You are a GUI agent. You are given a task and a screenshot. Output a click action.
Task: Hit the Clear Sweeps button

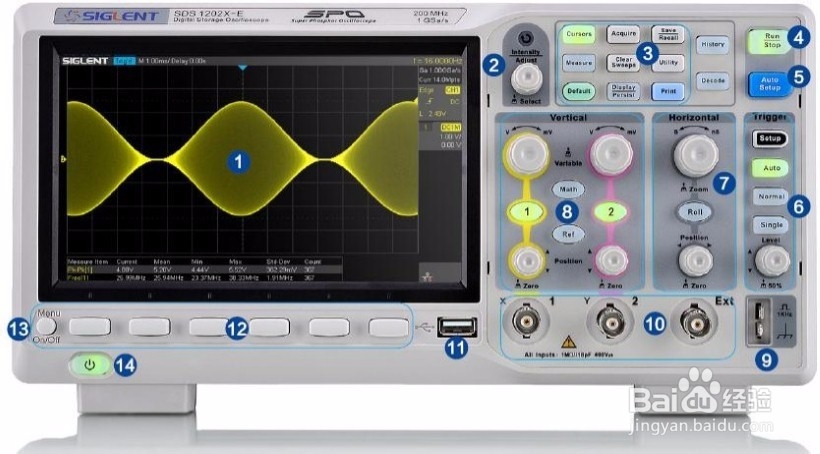tap(623, 63)
